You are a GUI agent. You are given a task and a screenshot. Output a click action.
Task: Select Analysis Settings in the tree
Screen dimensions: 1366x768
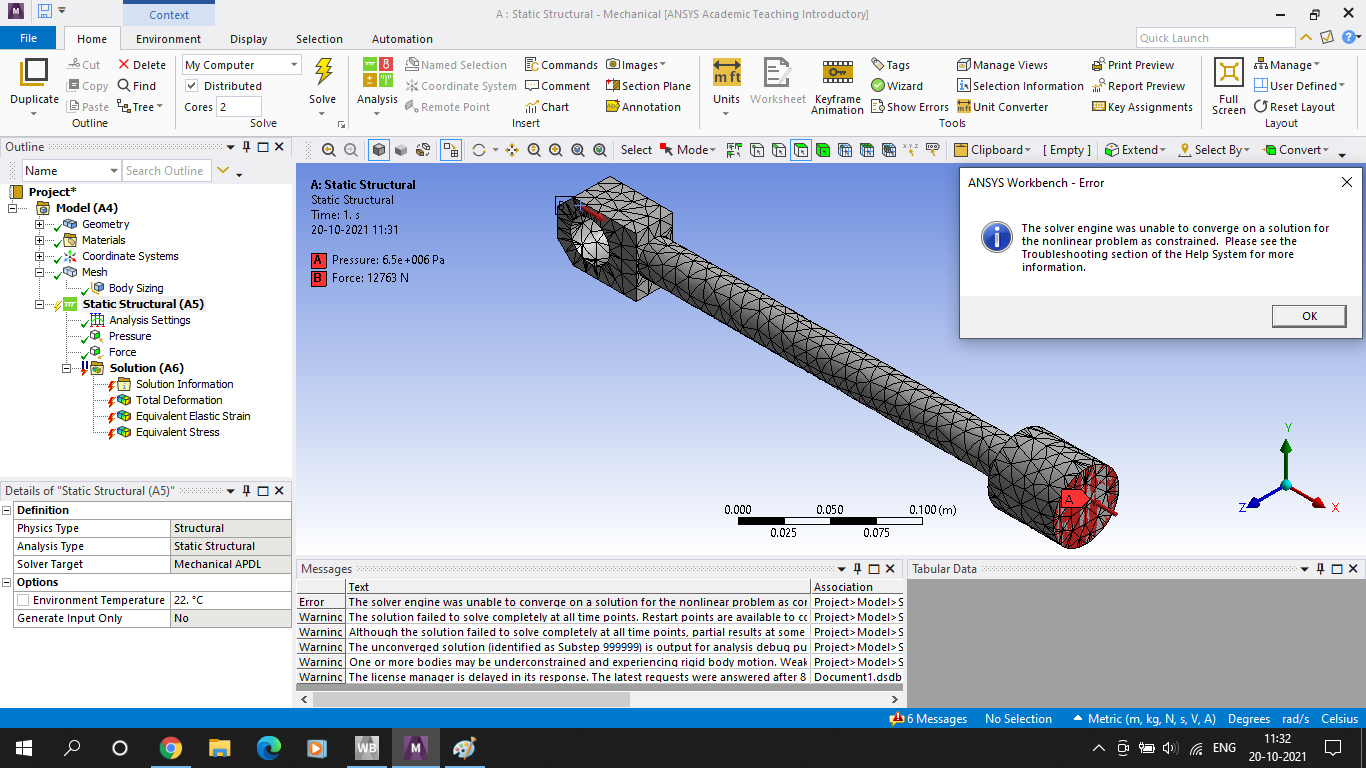click(x=149, y=320)
